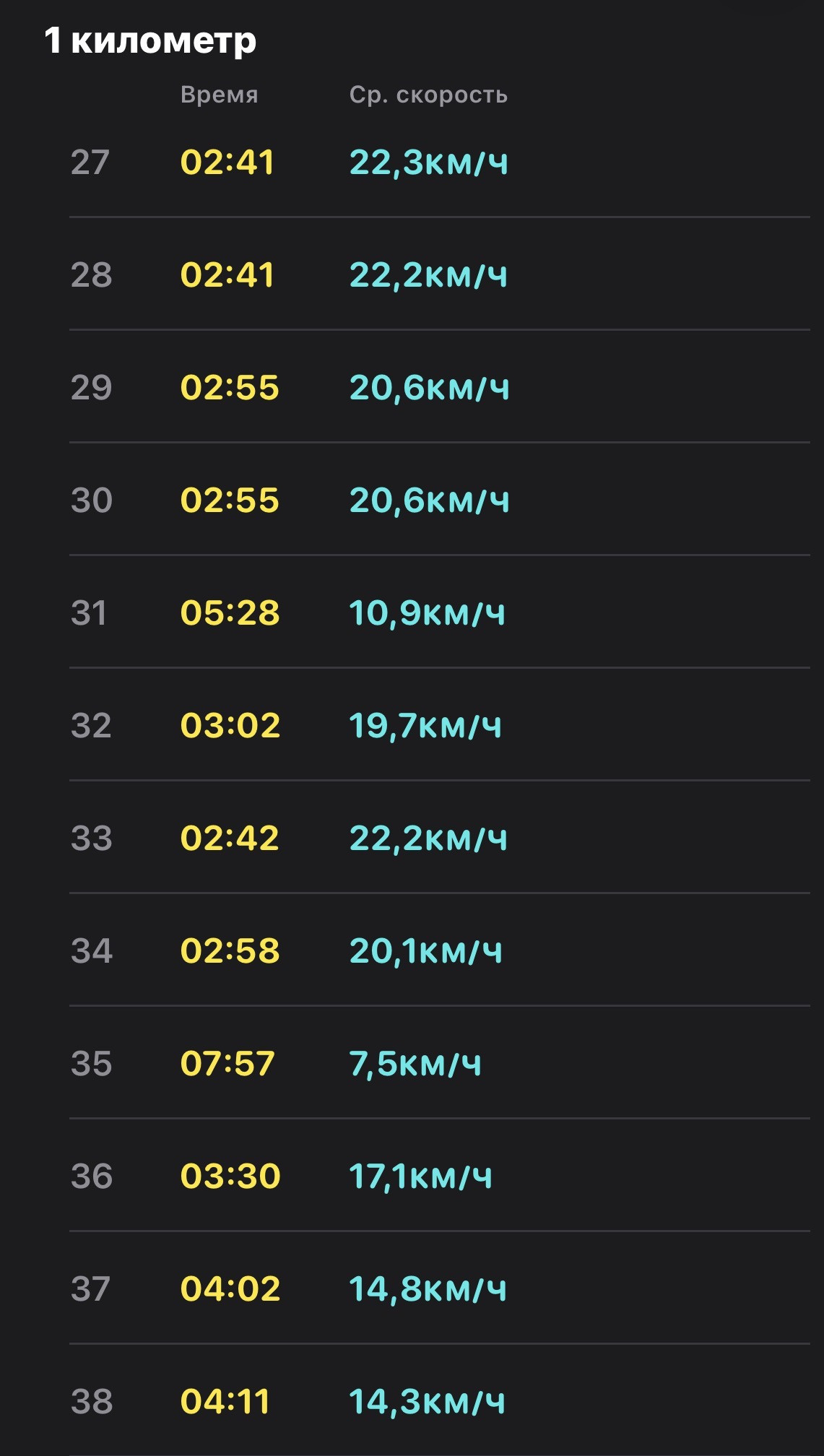Select the 22,3км/ч speed value
The width and height of the screenshot is (824, 1456).
(x=429, y=162)
